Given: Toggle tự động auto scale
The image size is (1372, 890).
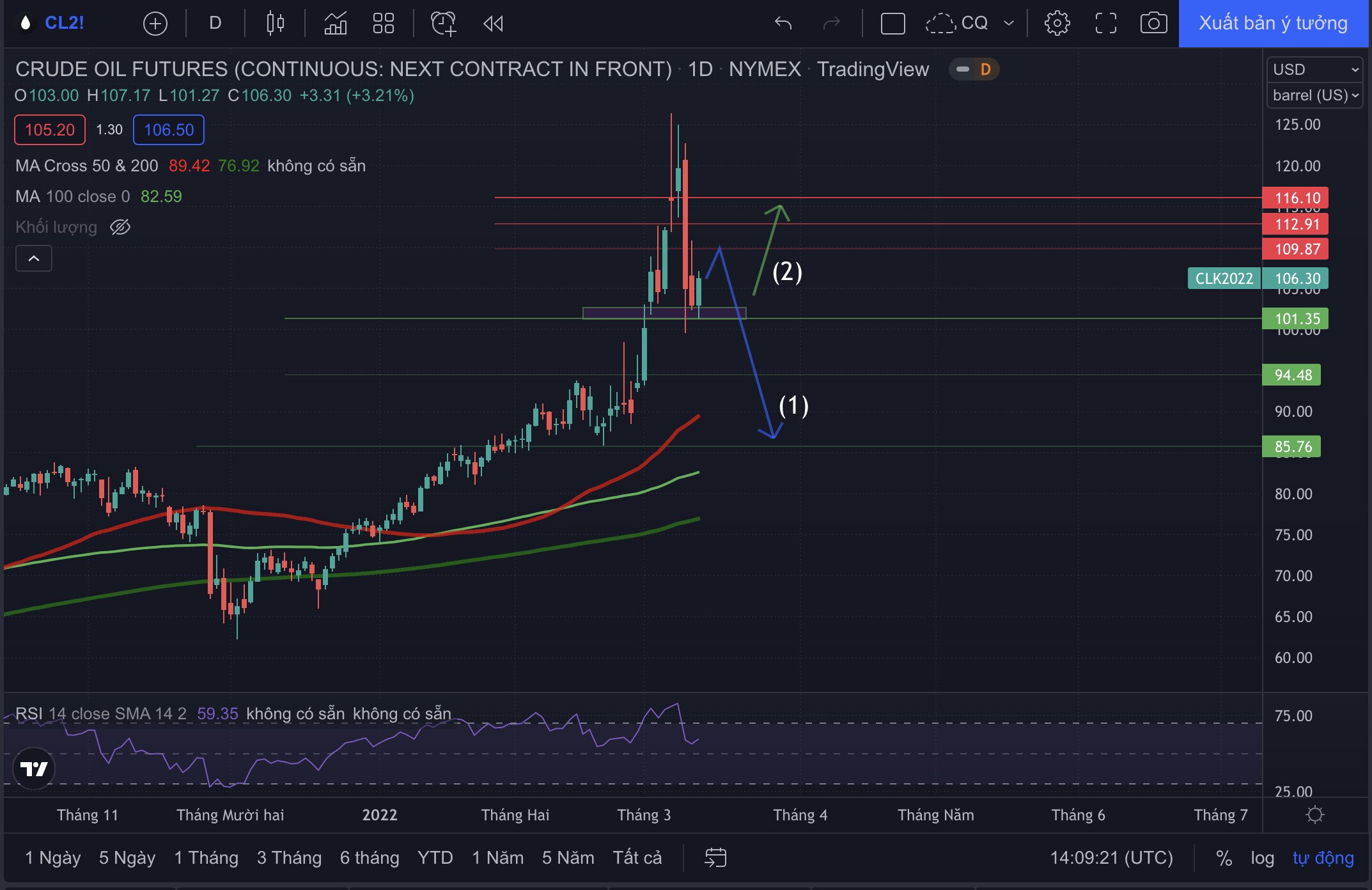Looking at the screenshot, I should coord(1323,857).
